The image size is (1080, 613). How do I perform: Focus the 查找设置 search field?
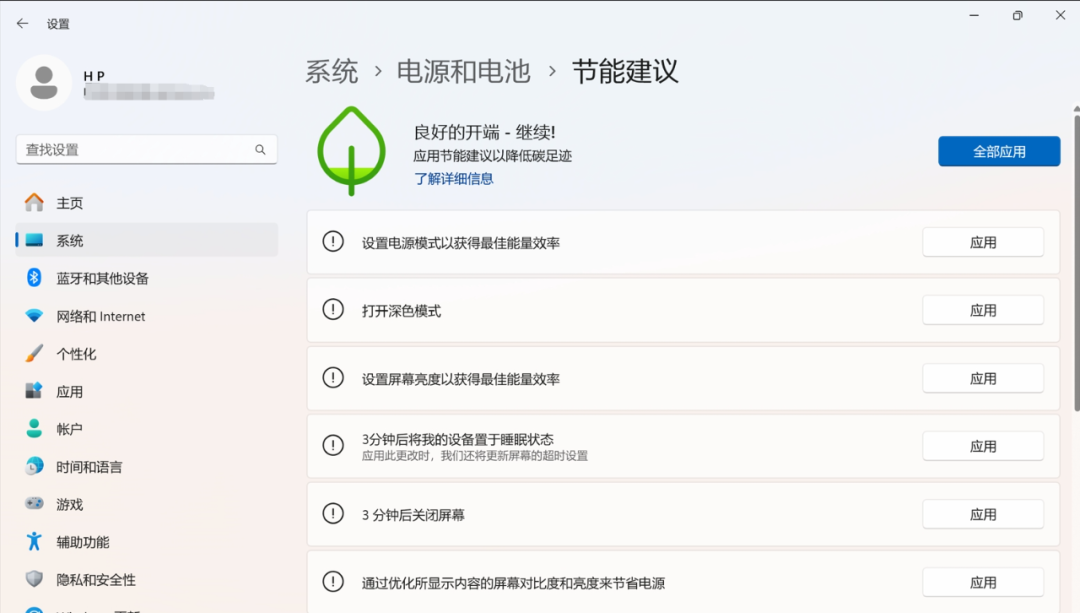[x=147, y=149]
